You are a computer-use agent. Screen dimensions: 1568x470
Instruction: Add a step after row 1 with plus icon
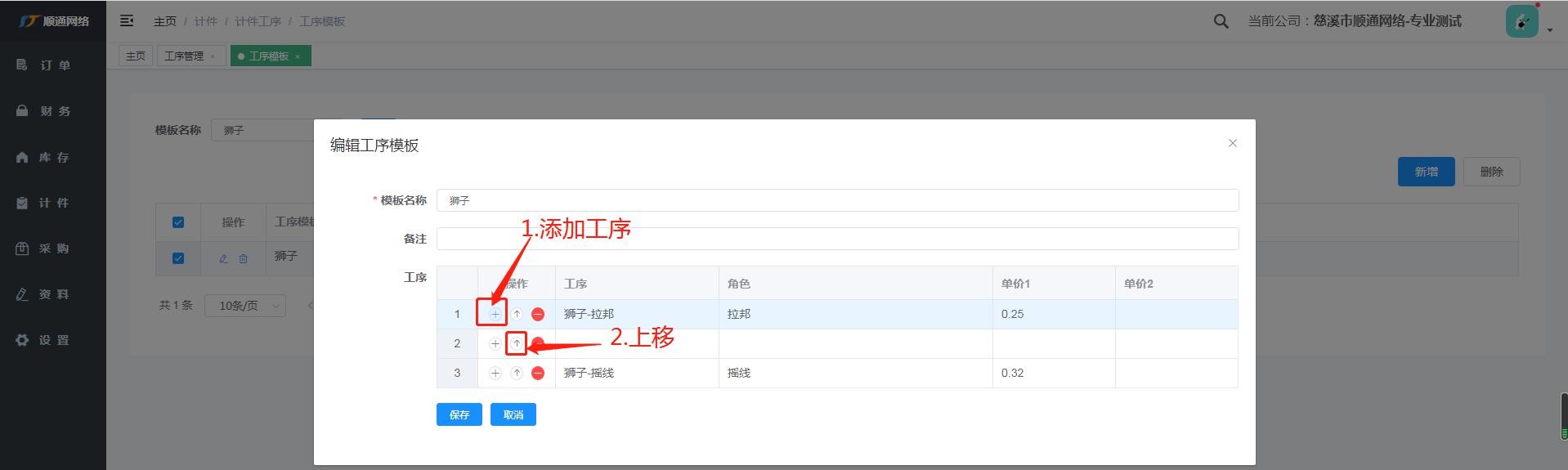click(495, 314)
